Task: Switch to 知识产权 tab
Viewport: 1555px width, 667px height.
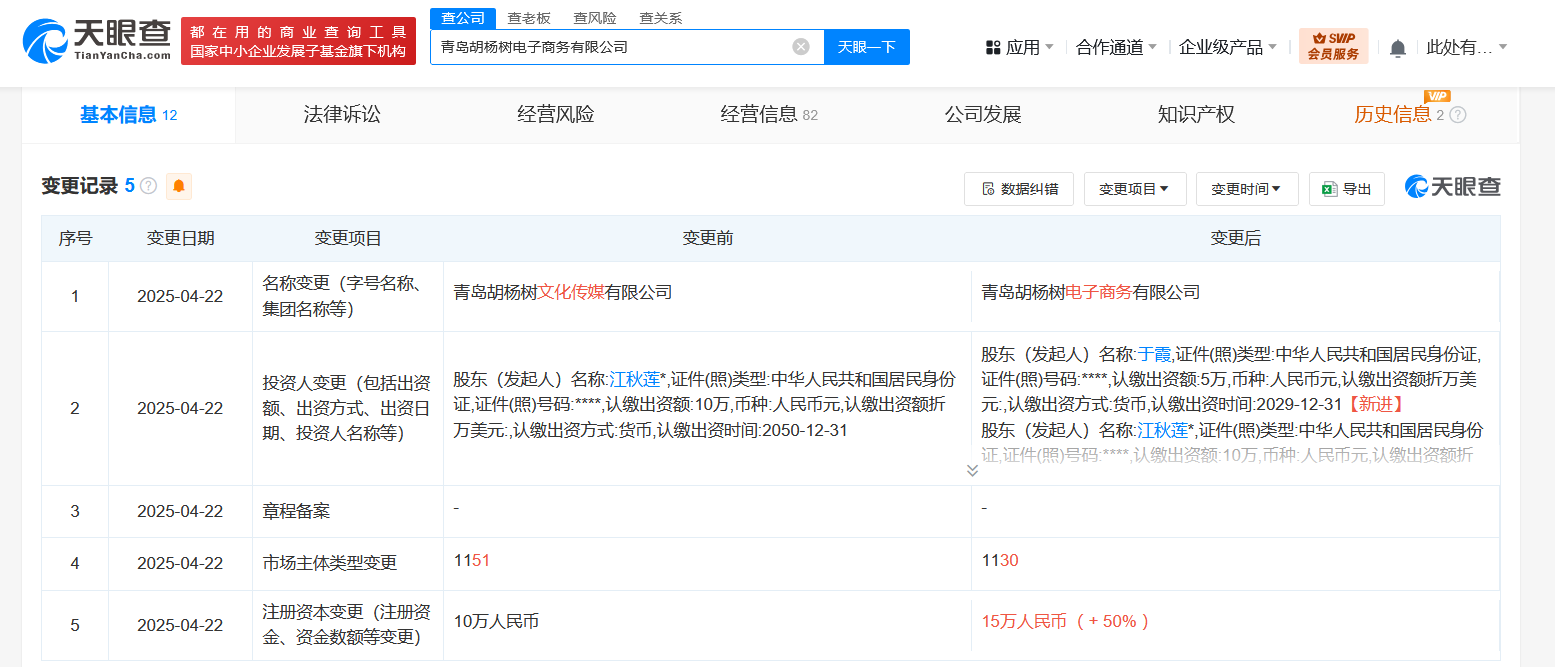Action: pos(1196,115)
